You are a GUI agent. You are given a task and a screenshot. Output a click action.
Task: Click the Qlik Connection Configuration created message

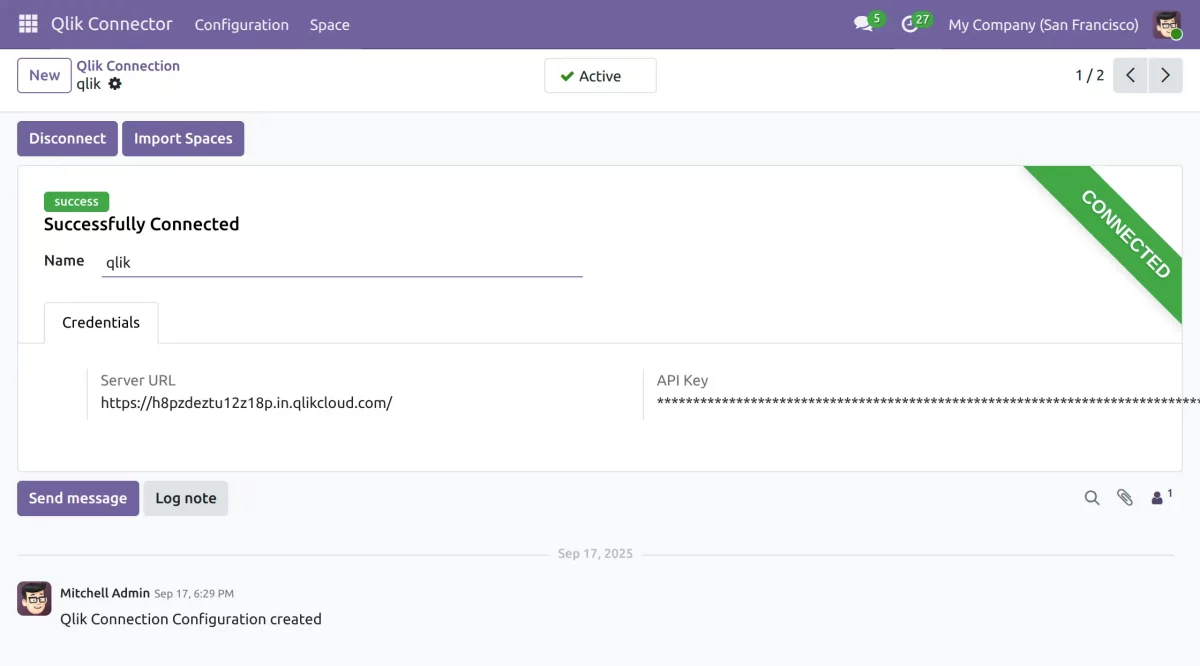point(191,619)
